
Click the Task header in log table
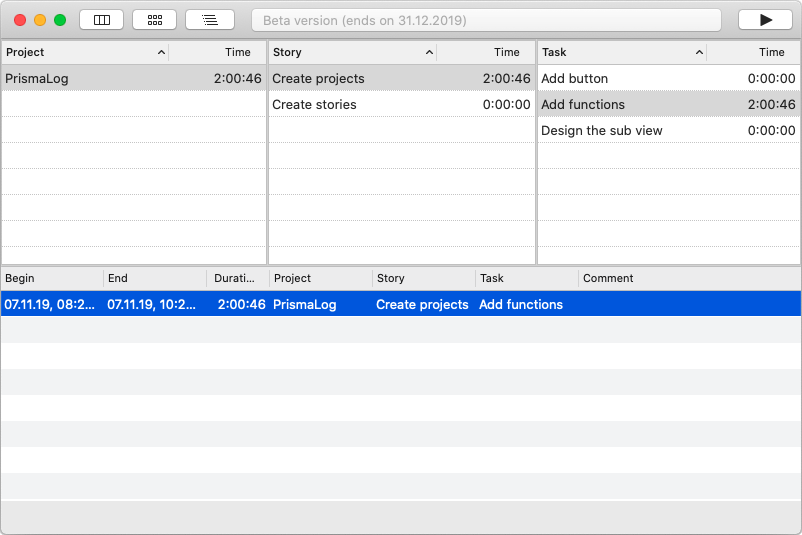pos(527,278)
